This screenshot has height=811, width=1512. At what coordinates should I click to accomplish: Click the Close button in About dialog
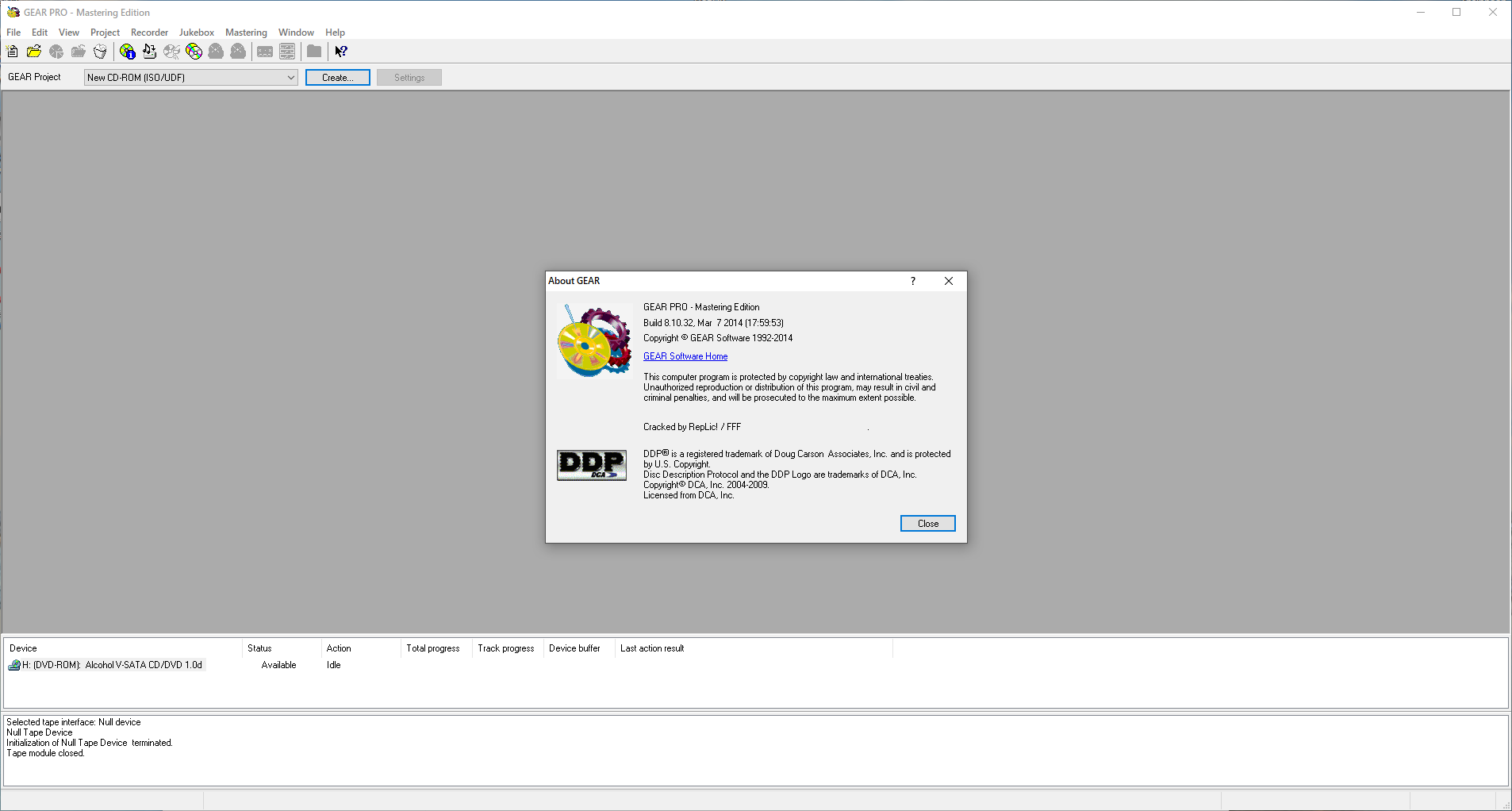coord(928,523)
